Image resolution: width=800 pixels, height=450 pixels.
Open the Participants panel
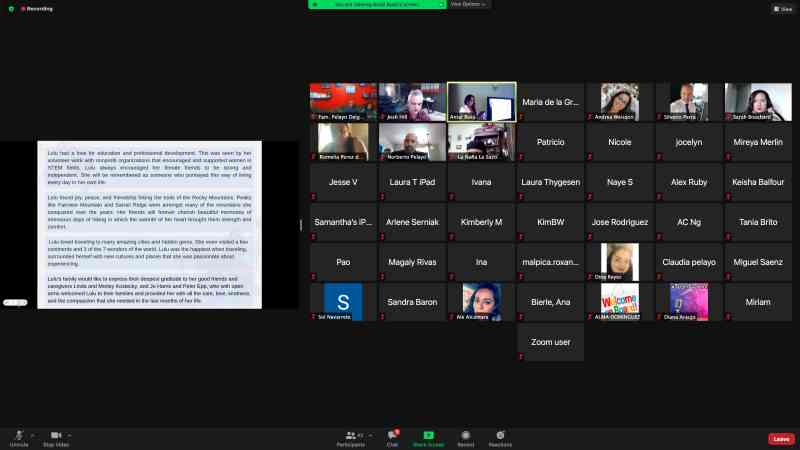point(351,436)
